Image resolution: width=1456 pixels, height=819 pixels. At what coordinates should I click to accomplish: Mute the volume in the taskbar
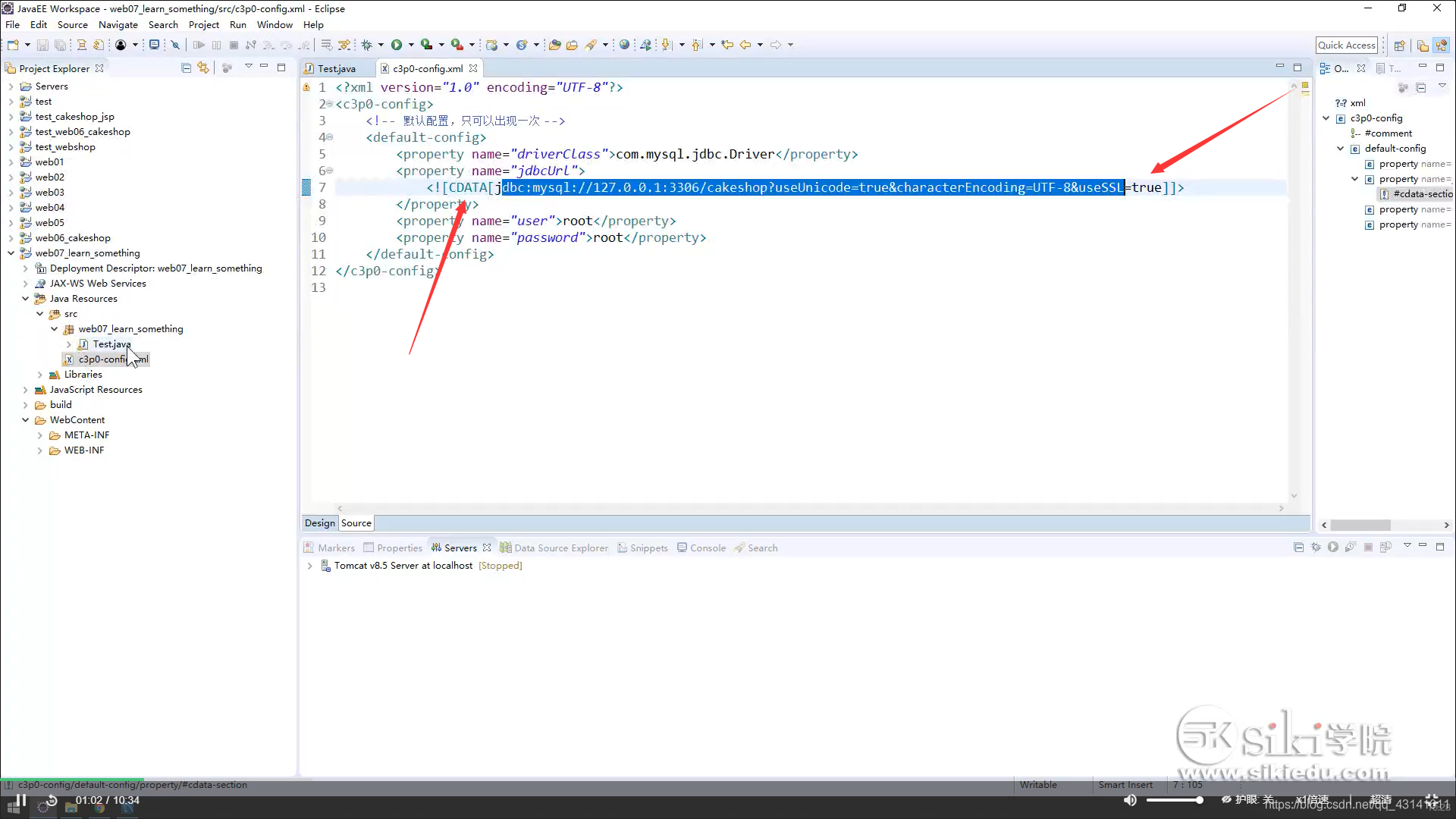(1129, 799)
